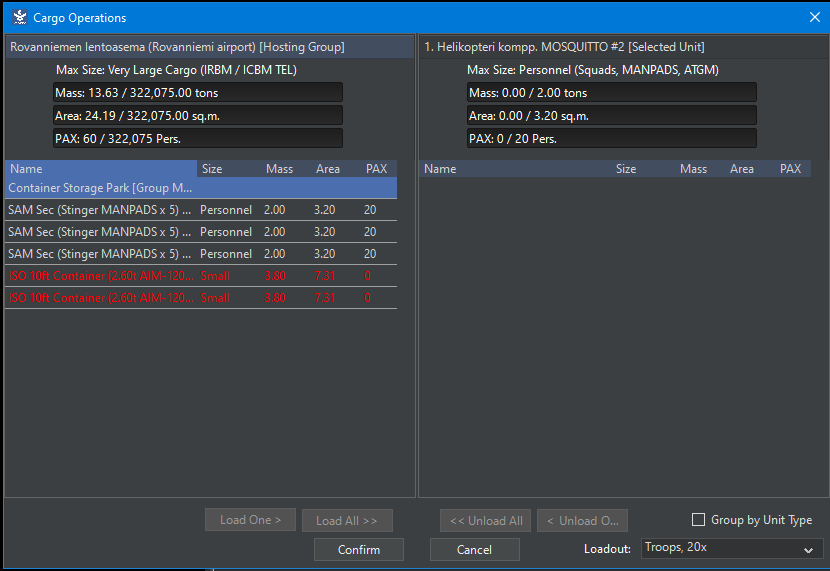Image resolution: width=830 pixels, height=571 pixels.
Task: Click PAX header in selected unit list
Action: point(792,169)
